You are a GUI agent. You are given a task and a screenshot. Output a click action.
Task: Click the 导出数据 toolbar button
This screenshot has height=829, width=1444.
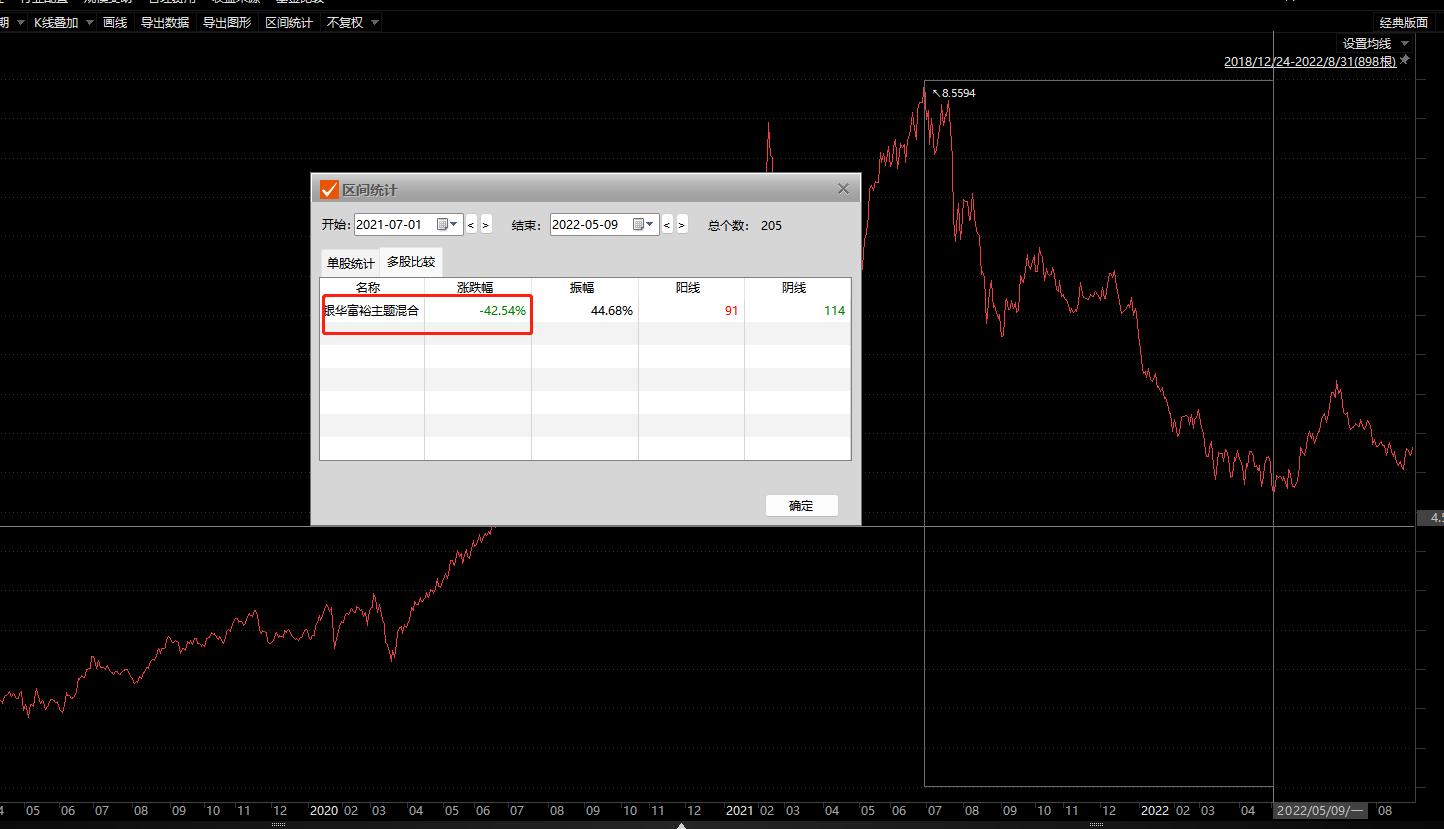coord(165,22)
